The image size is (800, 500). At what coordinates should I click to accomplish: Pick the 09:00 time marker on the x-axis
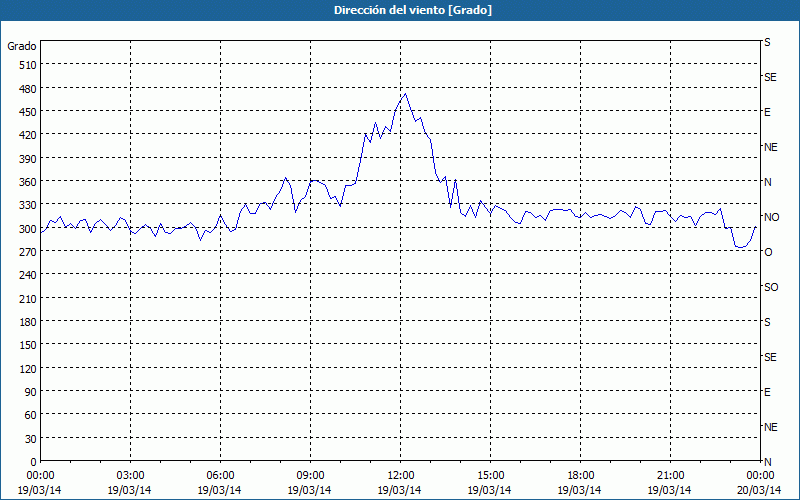tap(310, 475)
